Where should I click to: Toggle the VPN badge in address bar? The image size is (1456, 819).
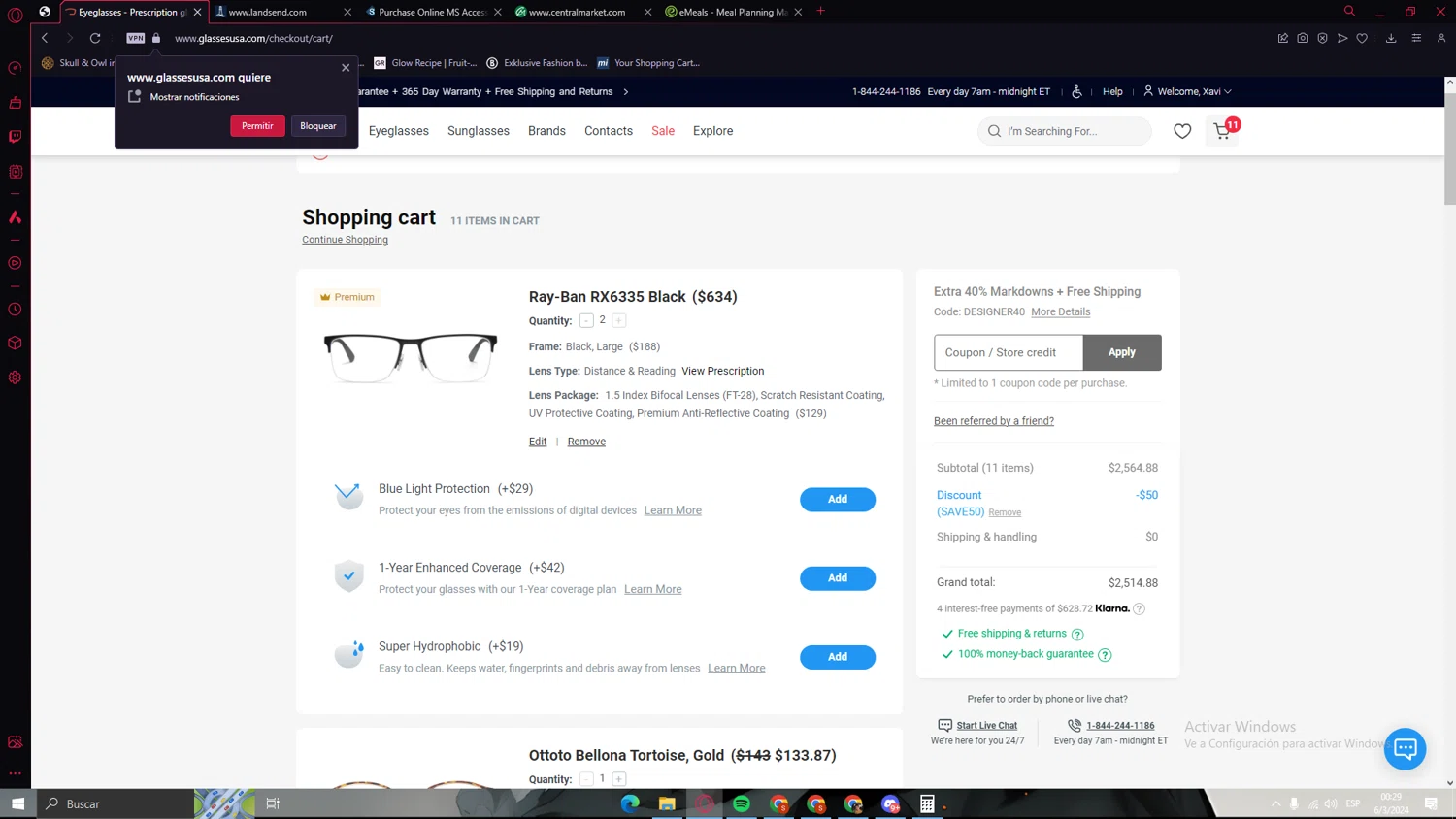(135, 38)
